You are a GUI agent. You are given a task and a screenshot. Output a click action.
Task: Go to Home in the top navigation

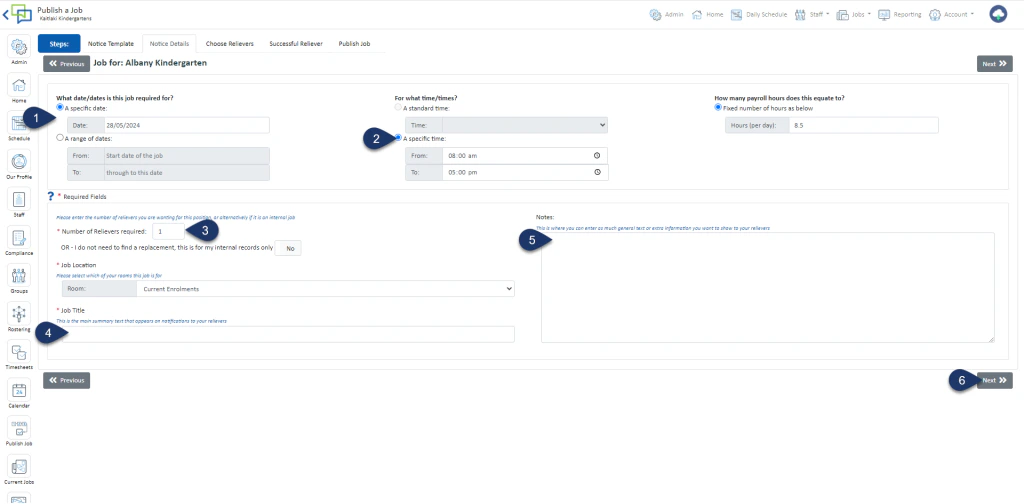click(707, 14)
